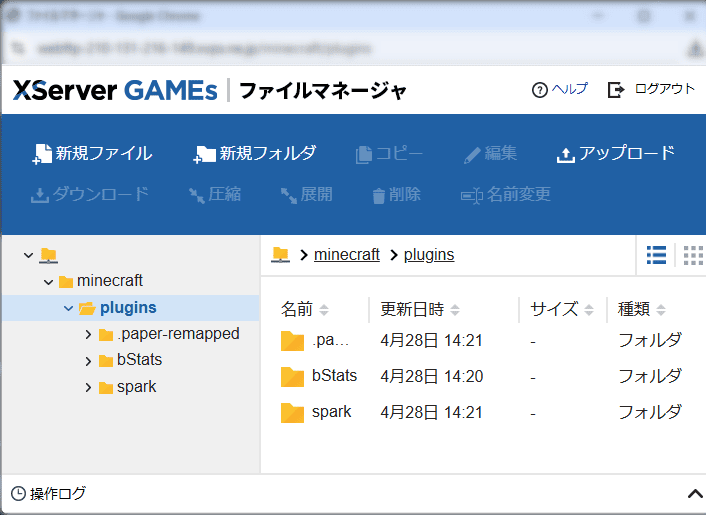Open the アップロード (upload) dialog
The width and height of the screenshot is (706, 515).
(616, 154)
